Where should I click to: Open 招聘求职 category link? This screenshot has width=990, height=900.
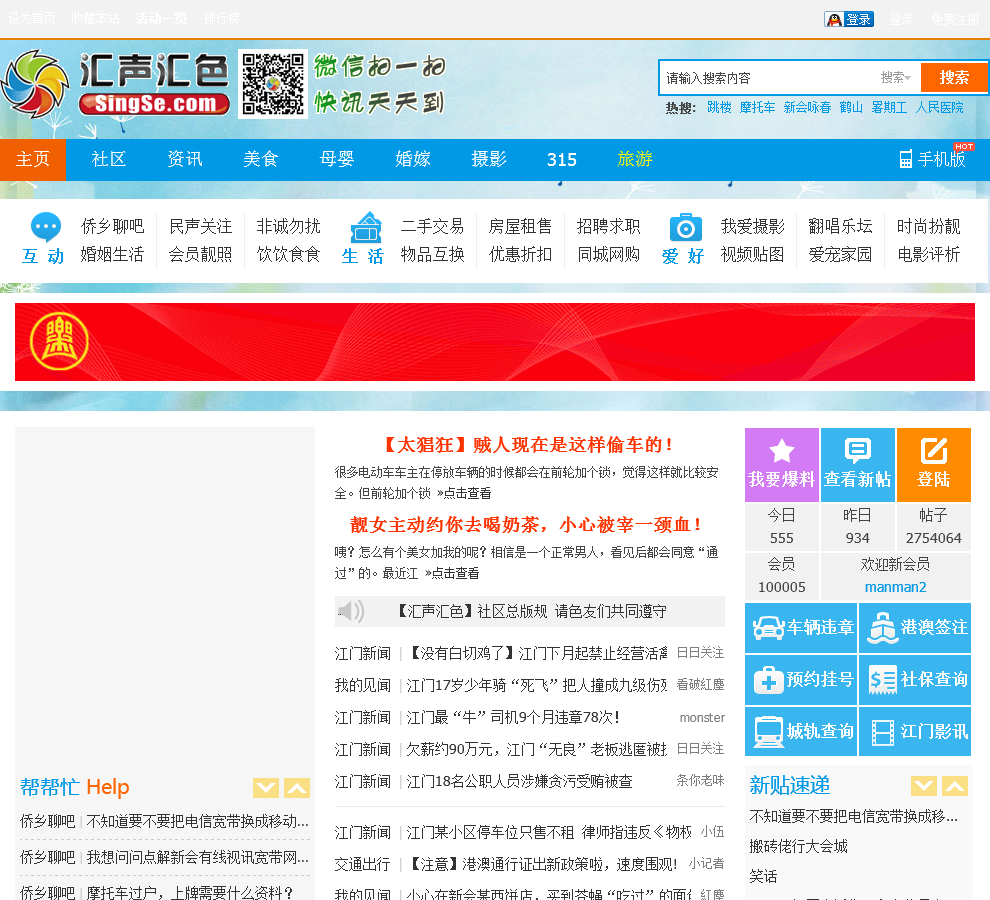point(609,226)
